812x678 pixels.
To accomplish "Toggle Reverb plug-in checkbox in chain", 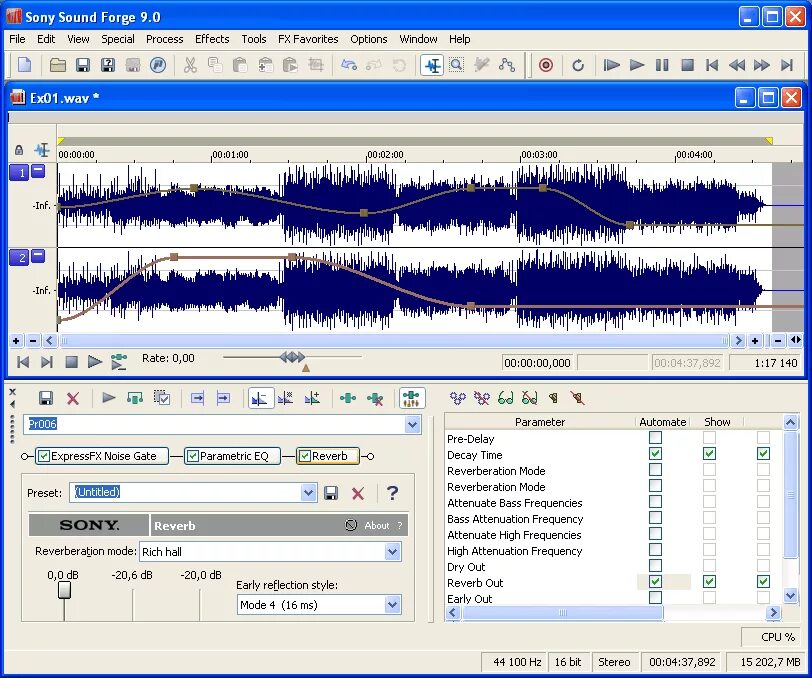I will point(304,456).
